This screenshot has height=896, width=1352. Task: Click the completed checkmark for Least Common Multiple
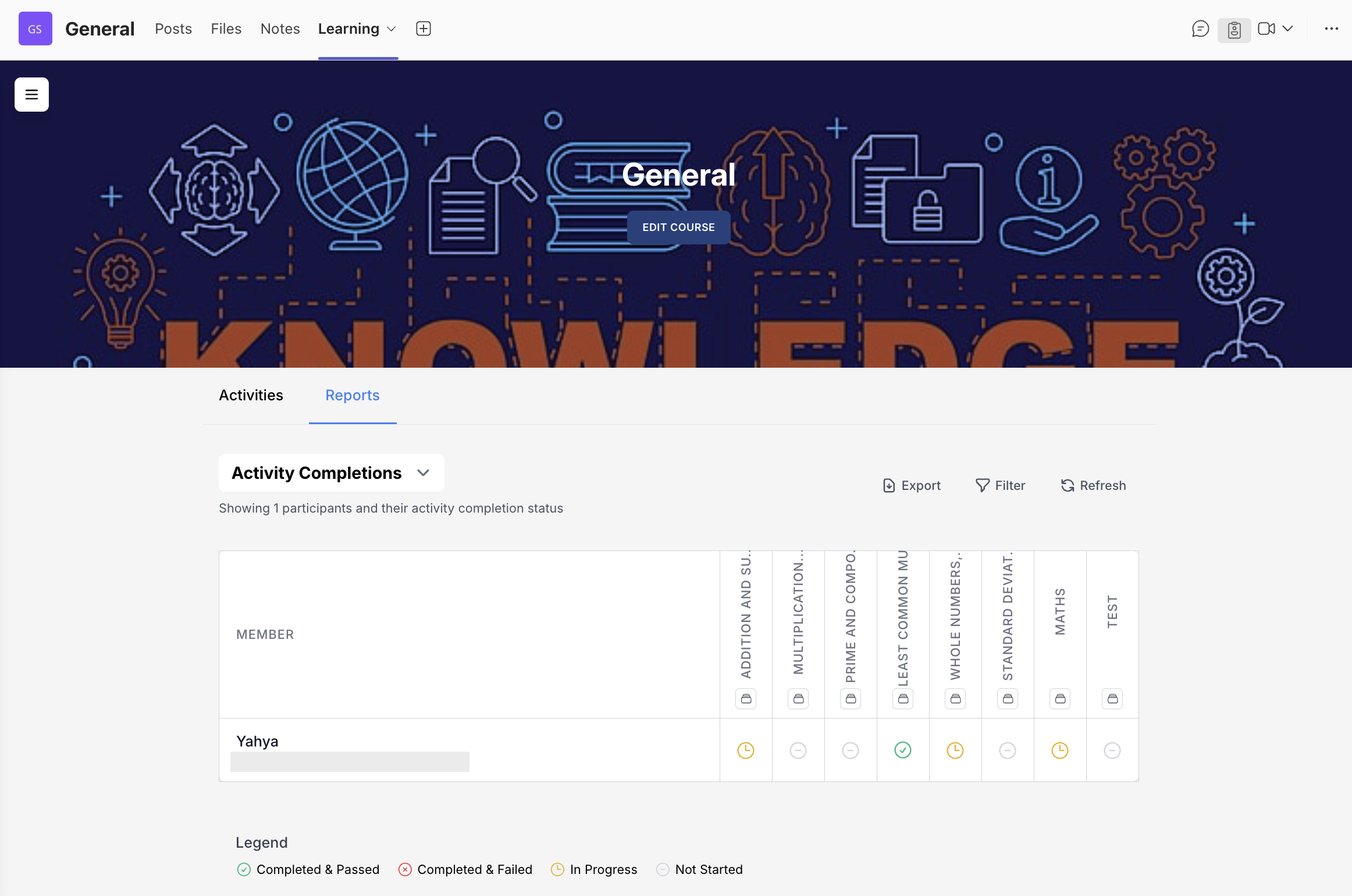point(903,751)
